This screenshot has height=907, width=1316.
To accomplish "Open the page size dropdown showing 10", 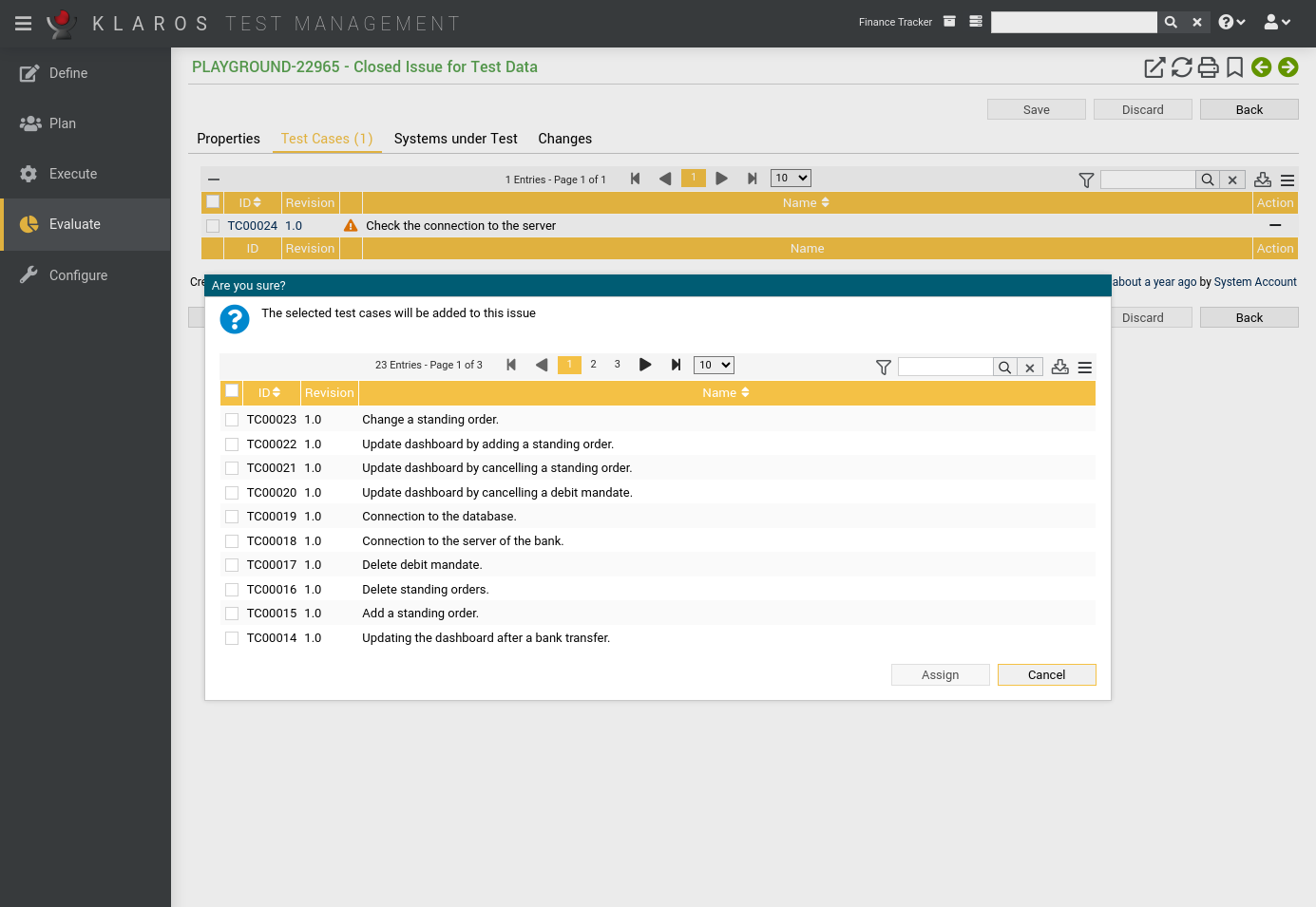I will (x=714, y=364).
